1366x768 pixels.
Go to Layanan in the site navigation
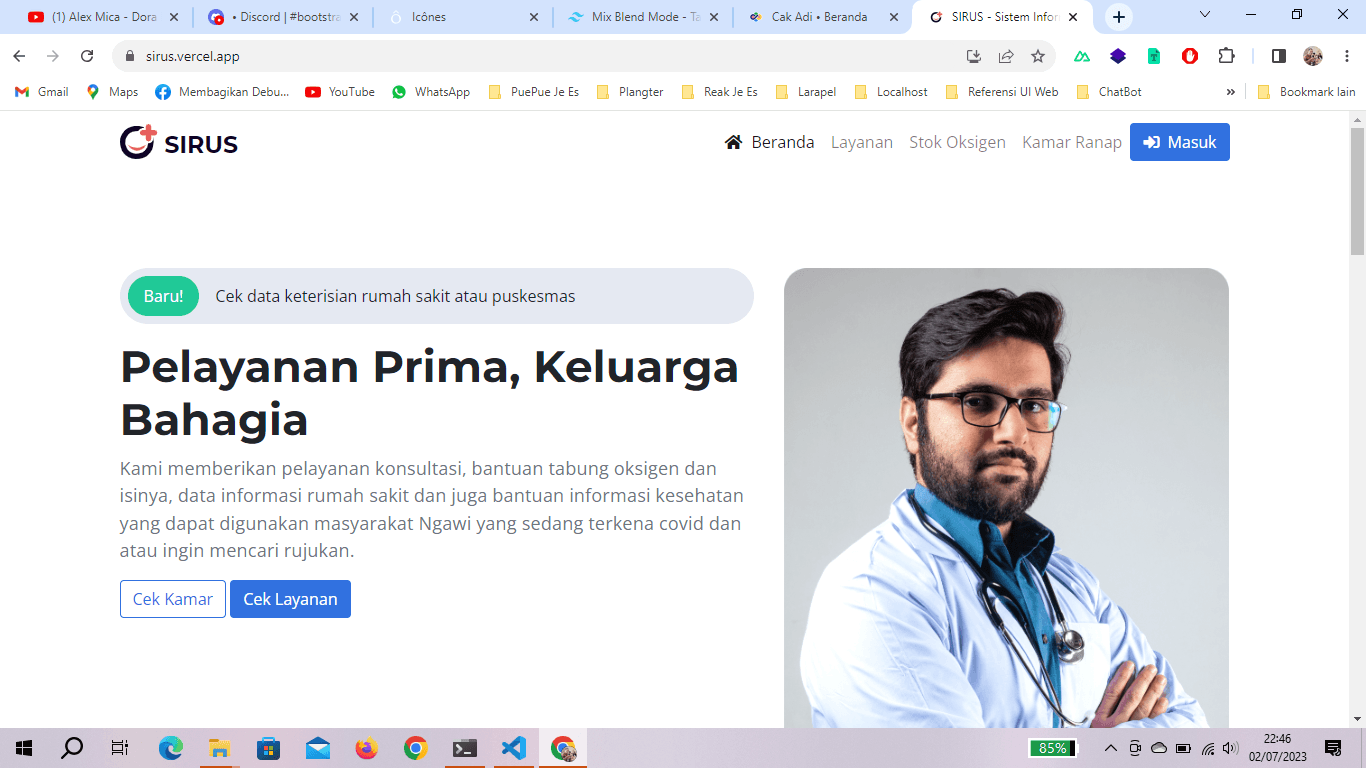[x=862, y=142]
